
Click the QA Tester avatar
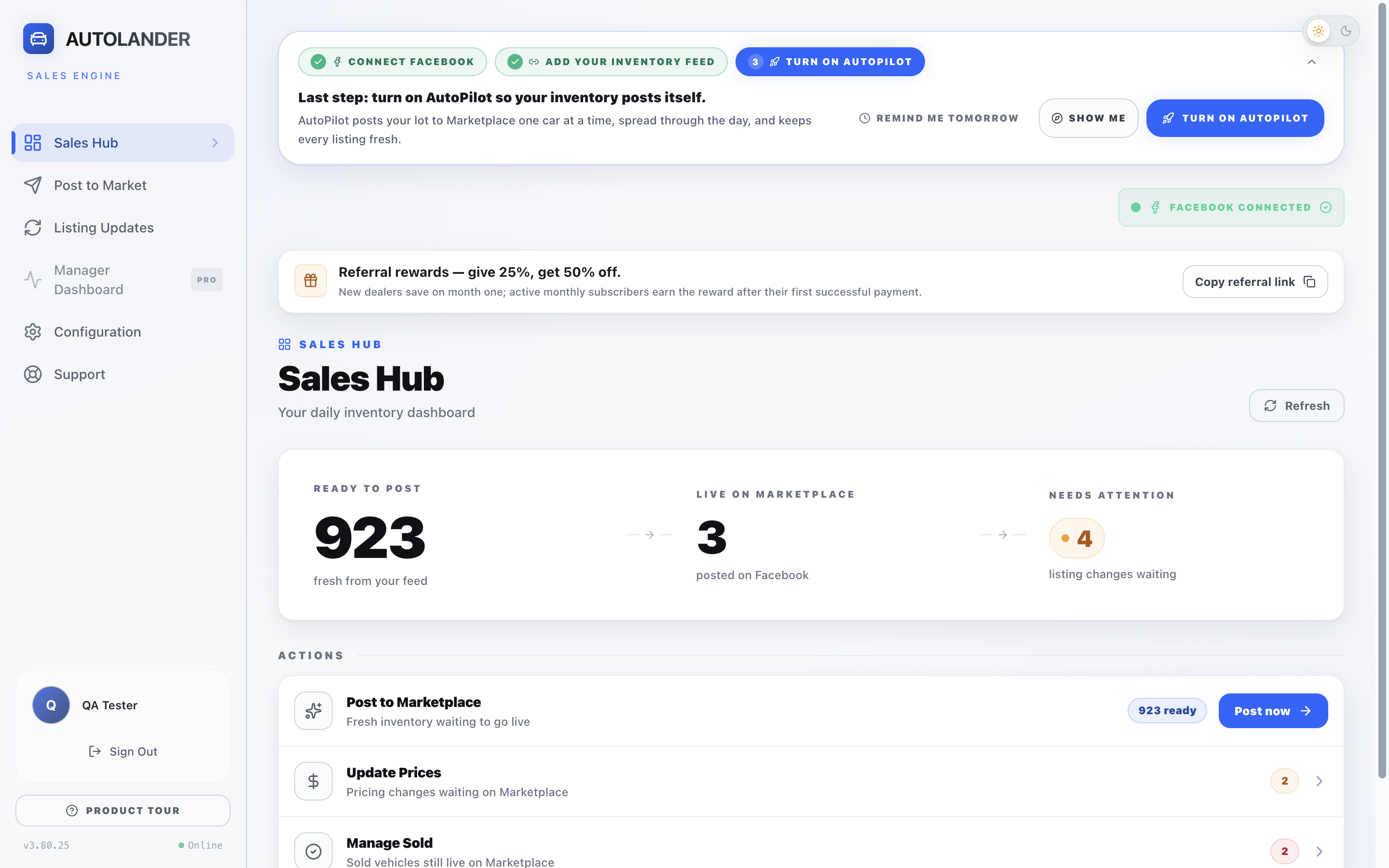pyautogui.click(x=51, y=705)
